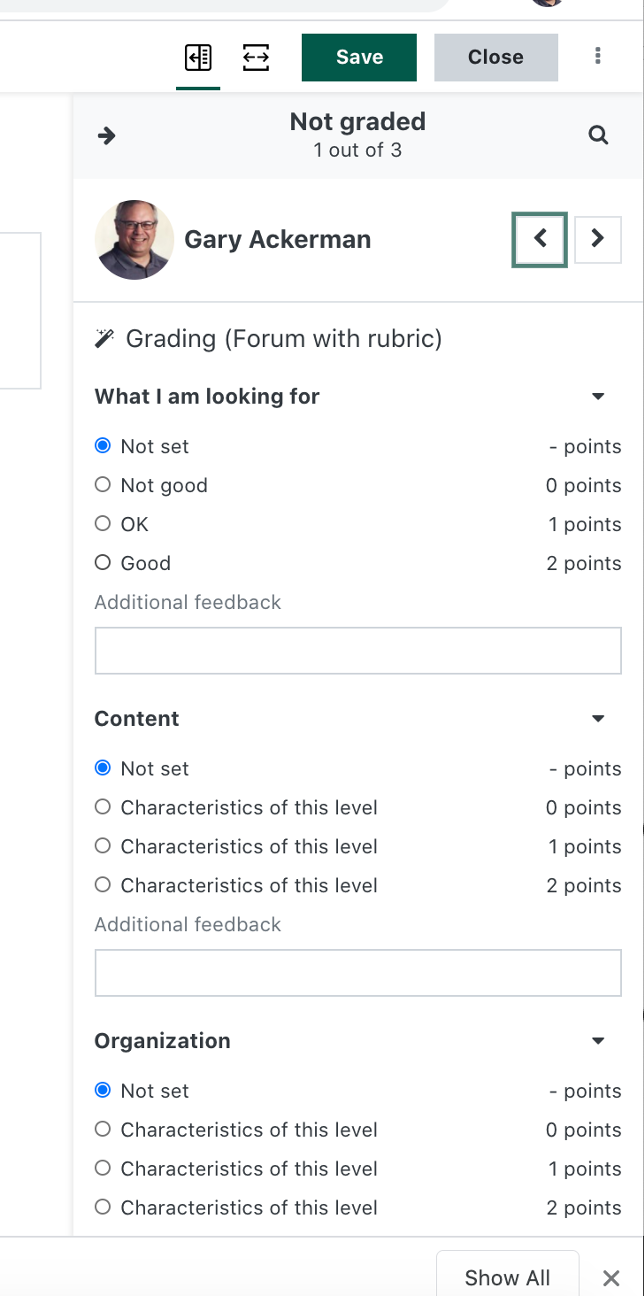Click Gary Ackerman's profile picture
This screenshot has height=1296, width=644.
(x=134, y=239)
